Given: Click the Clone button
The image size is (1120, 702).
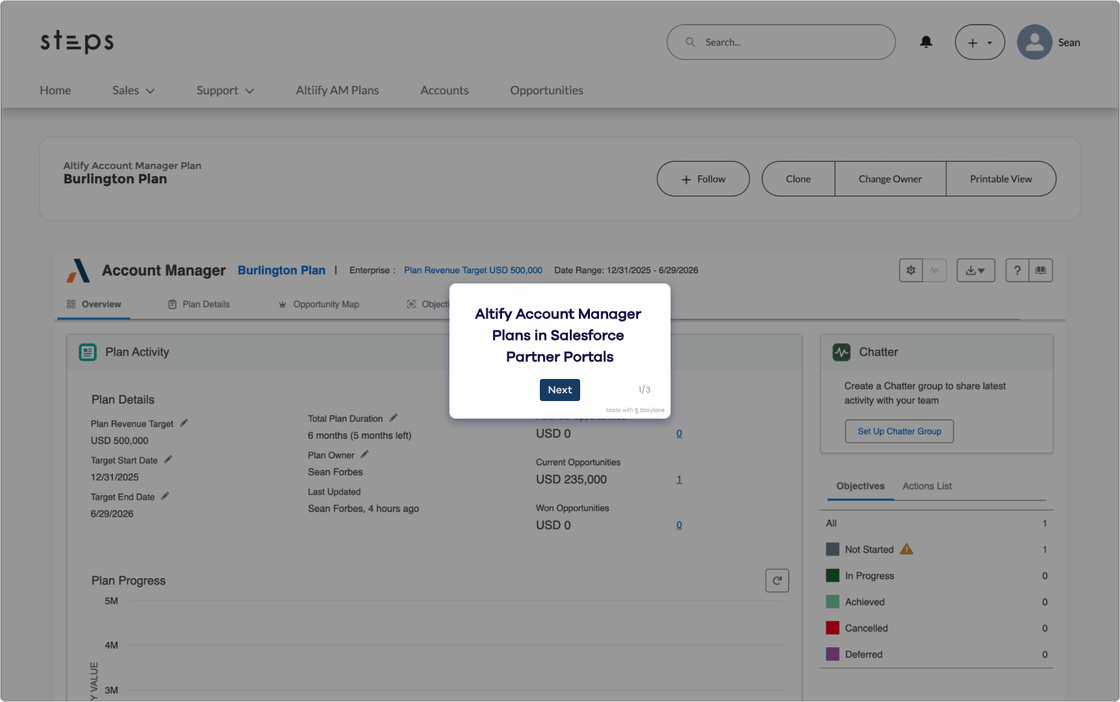Looking at the screenshot, I should coord(799,179).
